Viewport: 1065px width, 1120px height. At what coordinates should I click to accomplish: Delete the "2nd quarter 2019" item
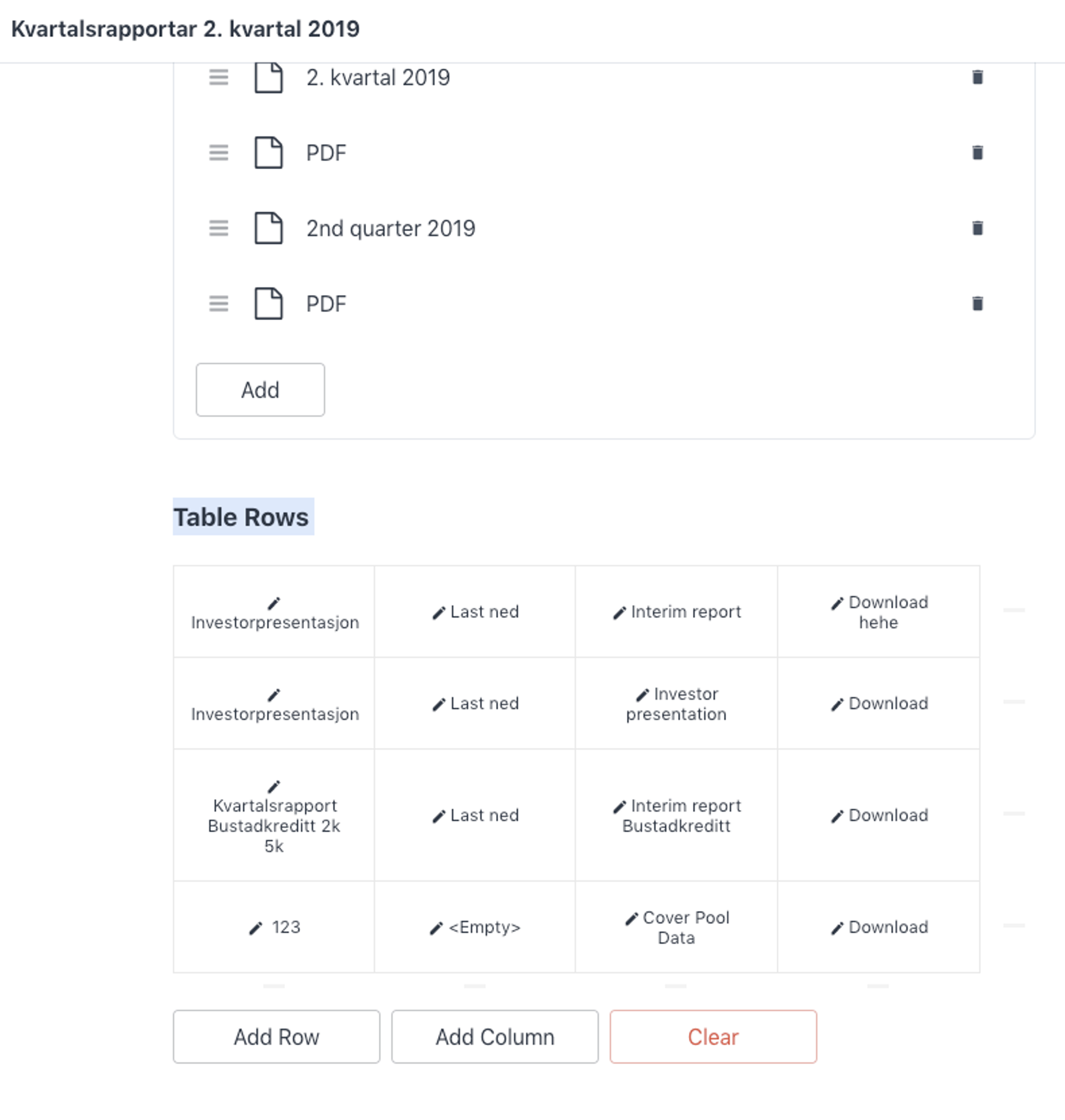click(x=977, y=228)
